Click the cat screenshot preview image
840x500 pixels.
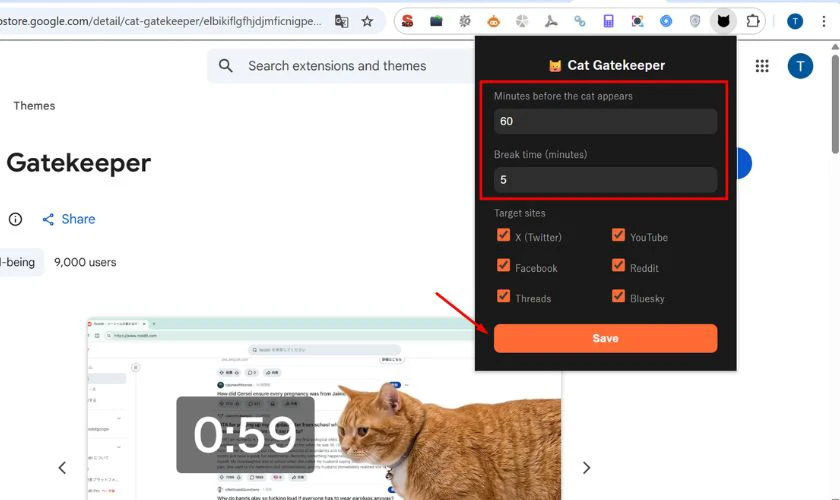pyautogui.click(x=324, y=408)
